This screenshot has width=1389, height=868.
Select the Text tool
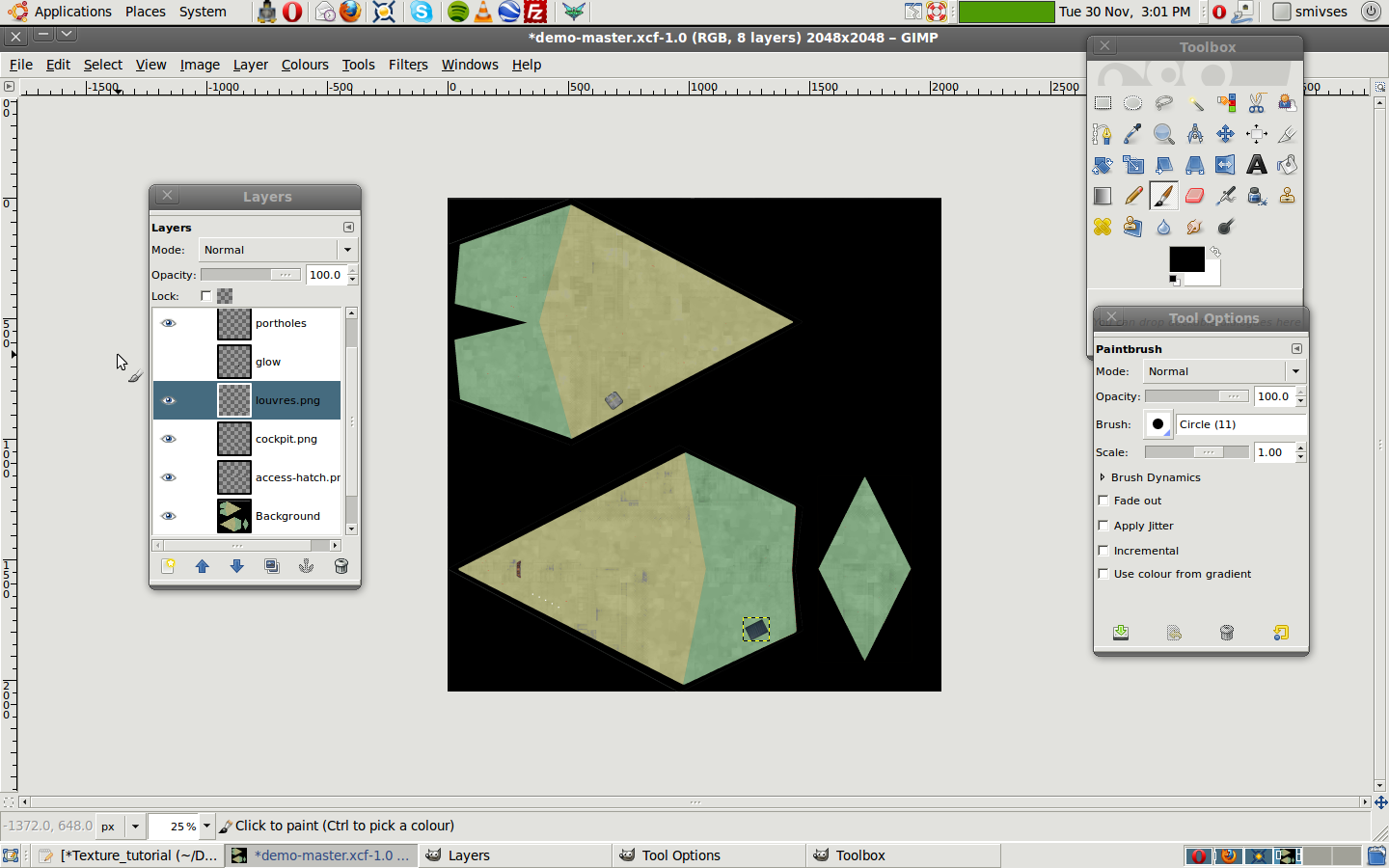tap(1256, 165)
